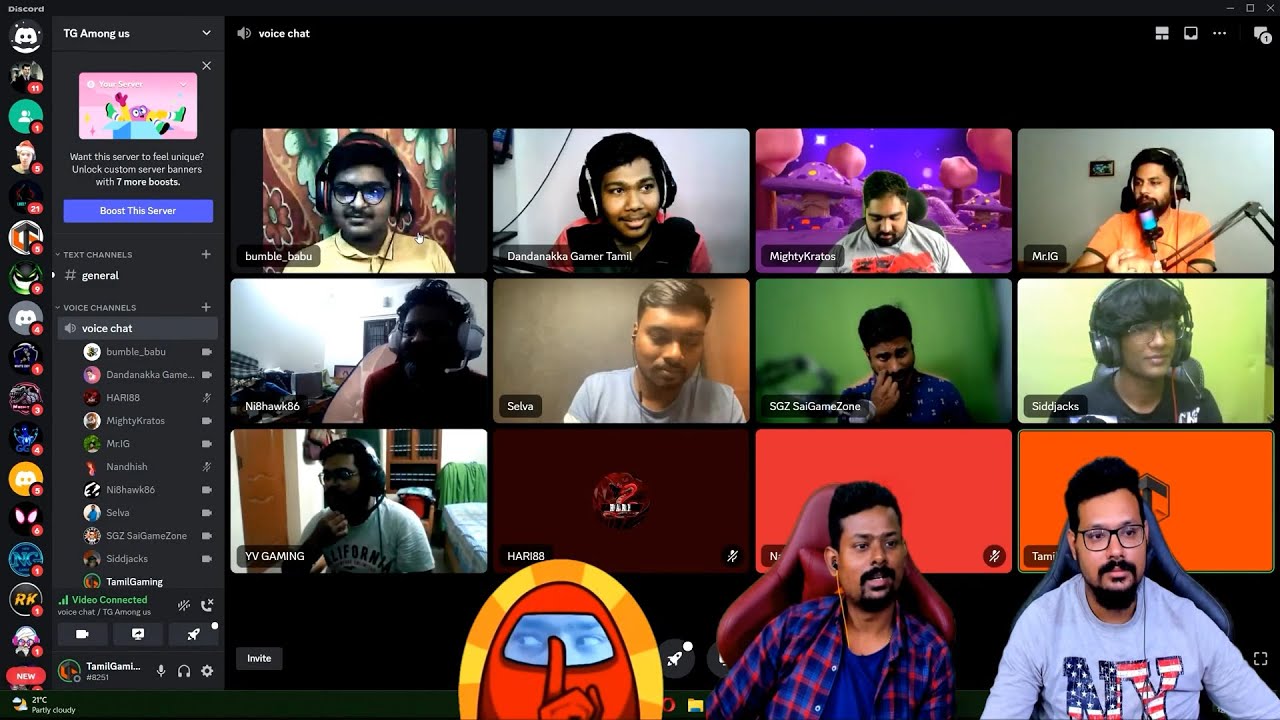The width and height of the screenshot is (1280, 720).
Task: Open user settings gear
Action: (207, 671)
